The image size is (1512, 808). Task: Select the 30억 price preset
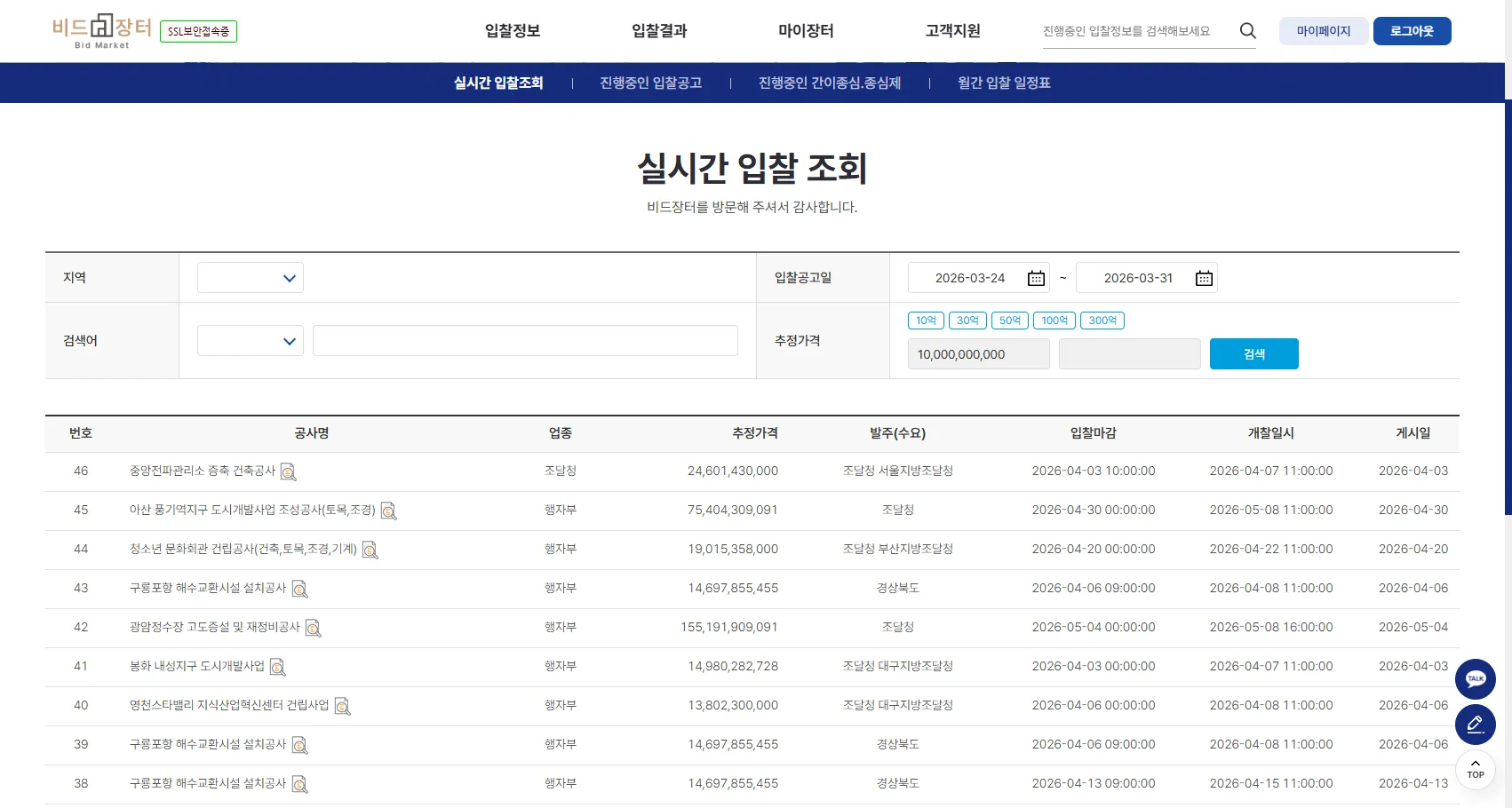click(967, 321)
